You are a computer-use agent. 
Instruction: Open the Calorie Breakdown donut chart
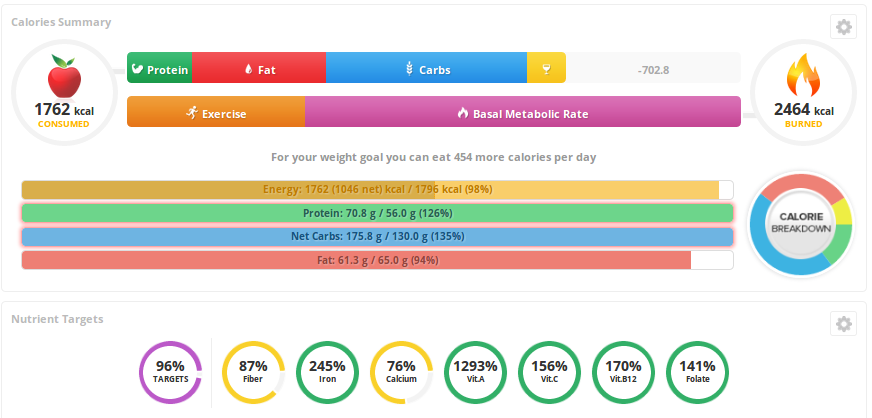tap(801, 222)
